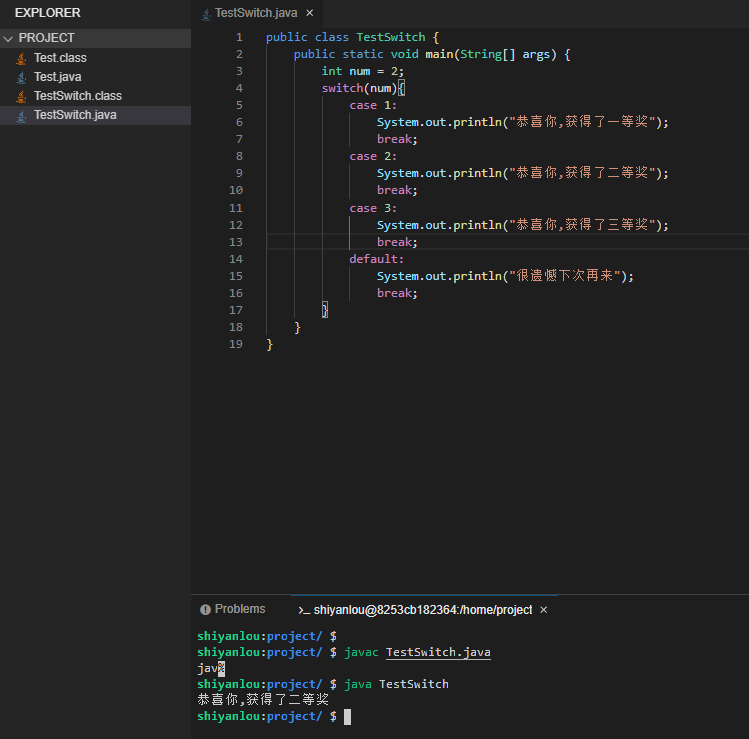Screen dimensions: 749x739
Task: Click the Java icon on editor tab
Action: coord(206,14)
